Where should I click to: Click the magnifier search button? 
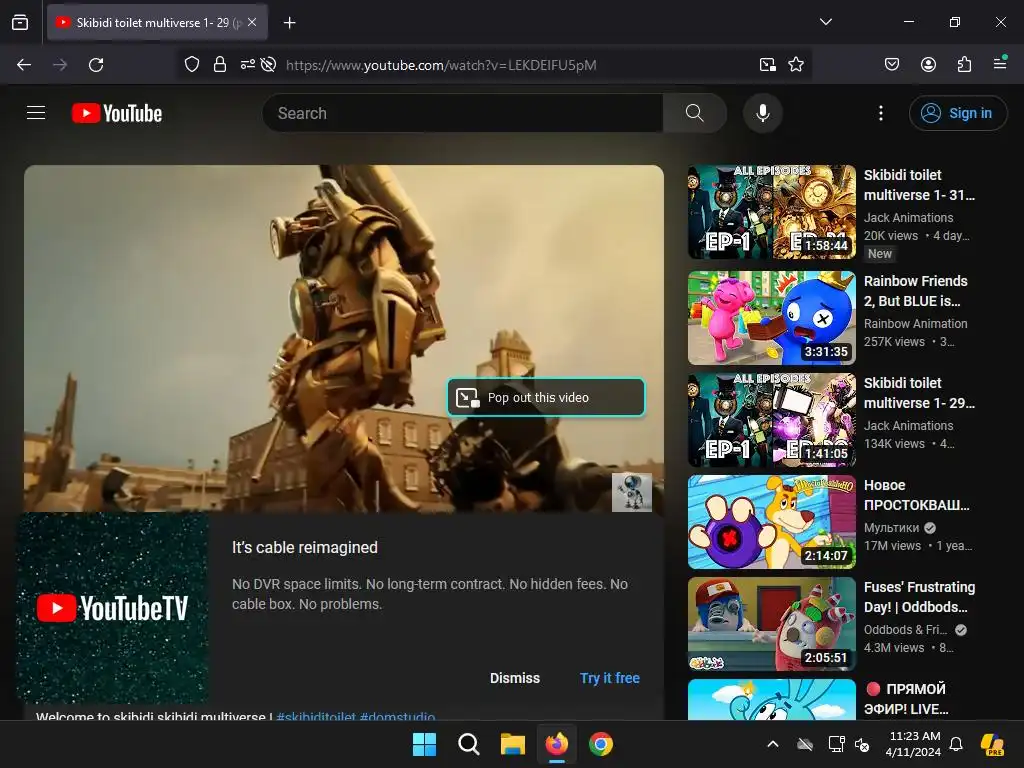(695, 113)
